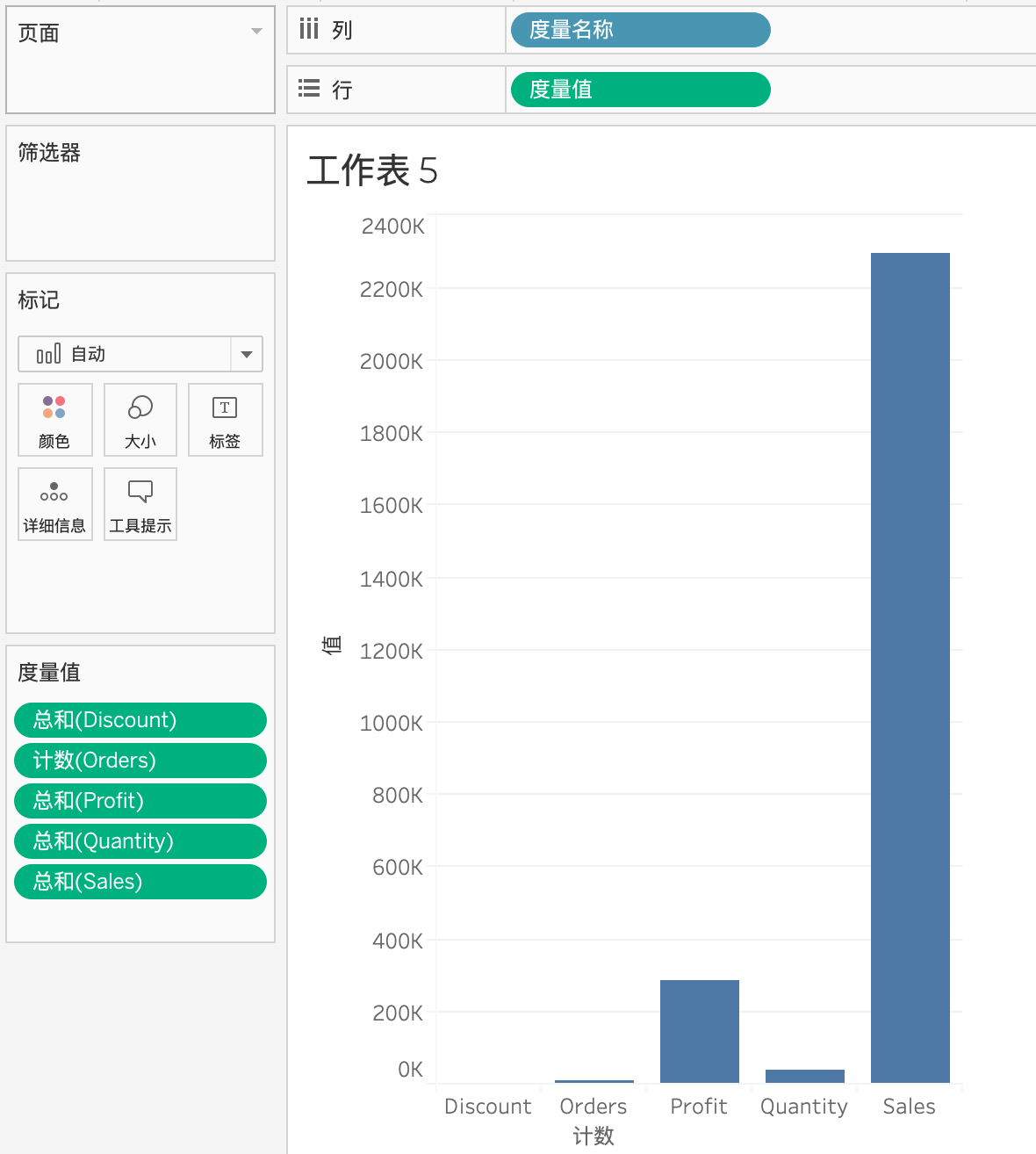Expand the 页面 panel dropdown arrow

(255, 29)
